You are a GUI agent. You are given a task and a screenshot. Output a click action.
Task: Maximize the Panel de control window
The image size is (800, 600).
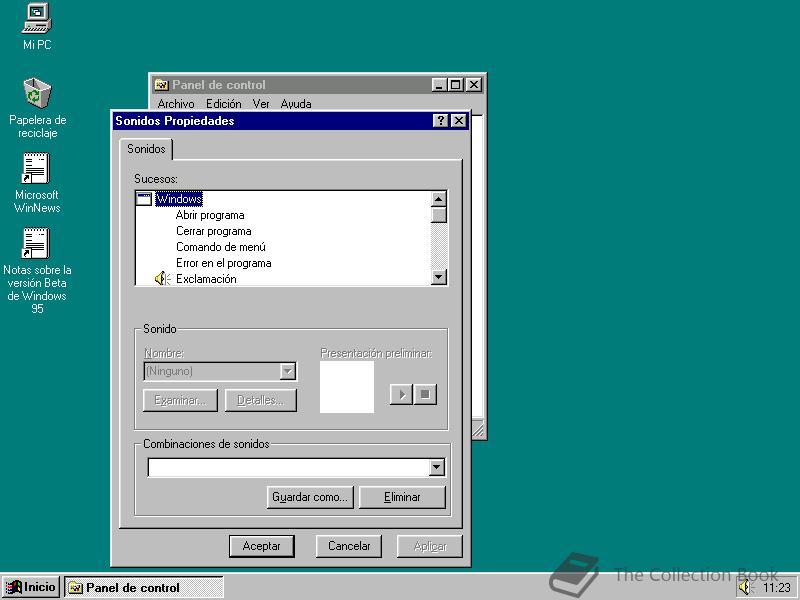pyautogui.click(x=456, y=85)
